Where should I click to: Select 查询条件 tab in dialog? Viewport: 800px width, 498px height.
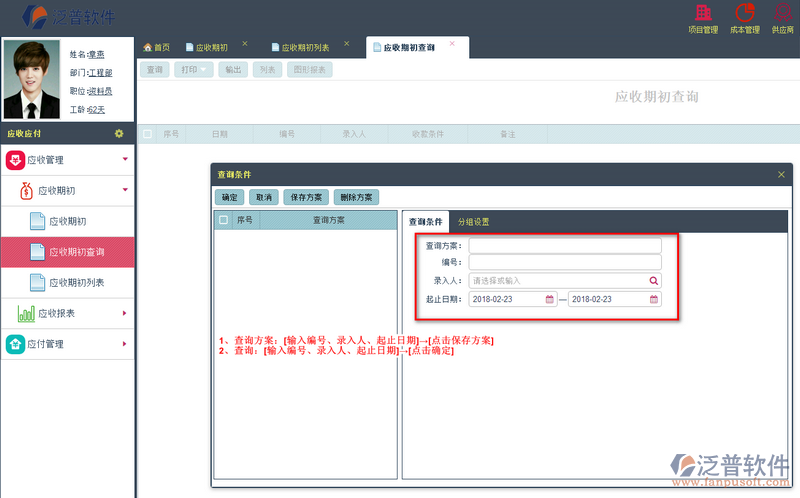coord(426,222)
